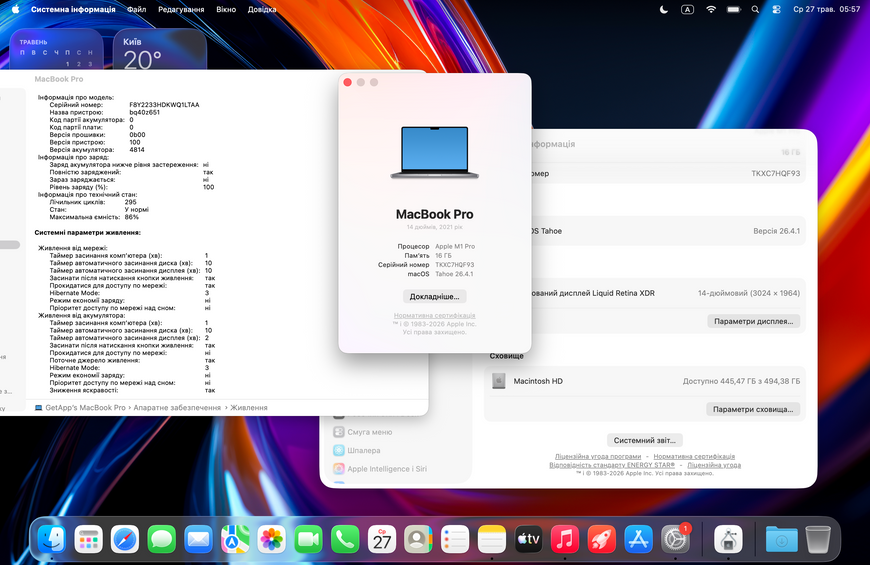Close the About This Mac window
This screenshot has width=870, height=565.
click(x=347, y=82)
